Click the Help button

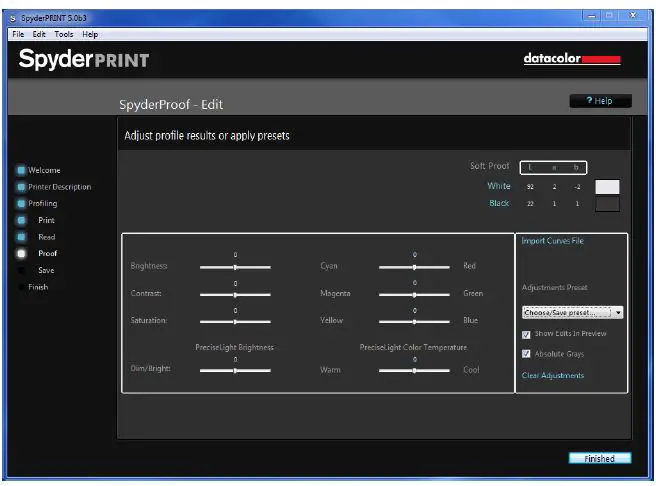[x=600, y=101]
